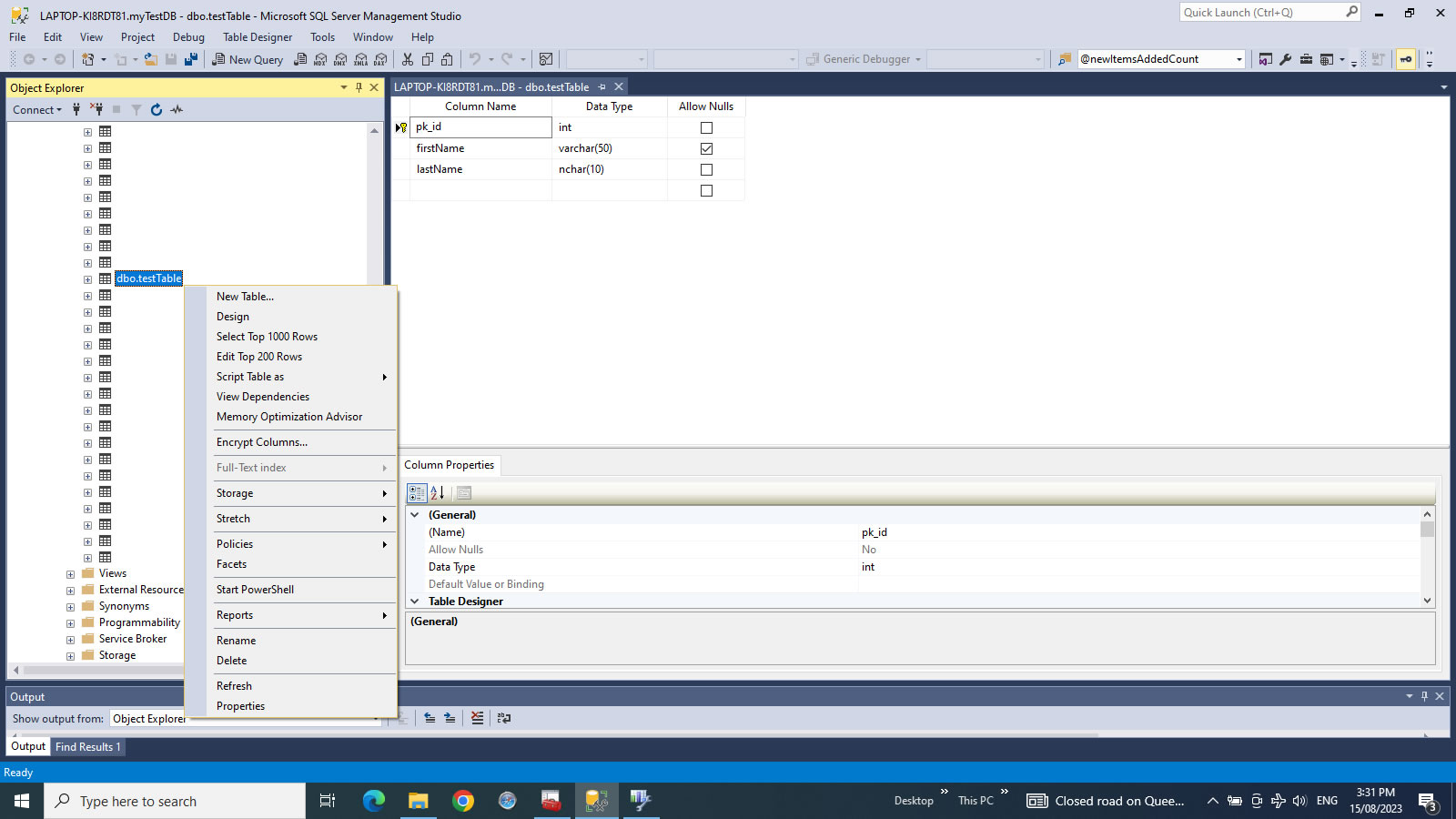Click the Paste icon in the toolbar
This screenshot has width=1456, height=819.
click(x=447, y=59)
